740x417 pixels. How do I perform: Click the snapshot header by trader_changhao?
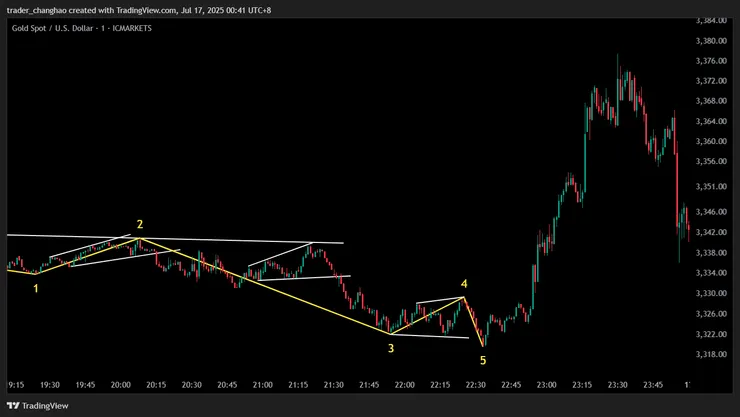139,10
